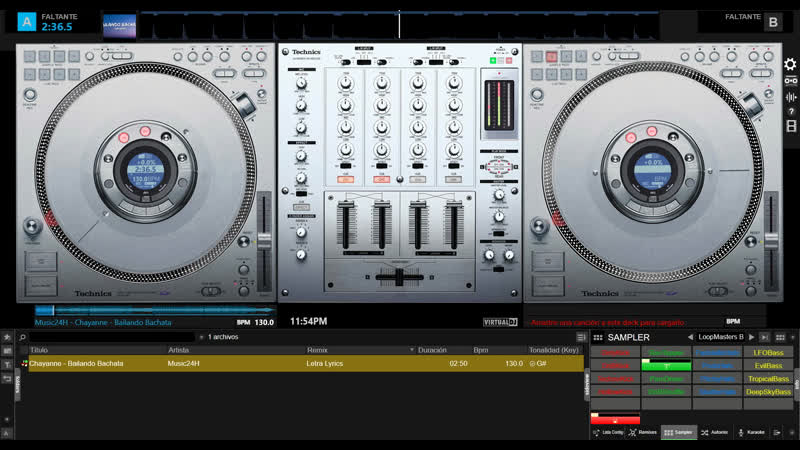
Task: Trigger the LFOBass sample pad
Action: [x=768, y=353]
